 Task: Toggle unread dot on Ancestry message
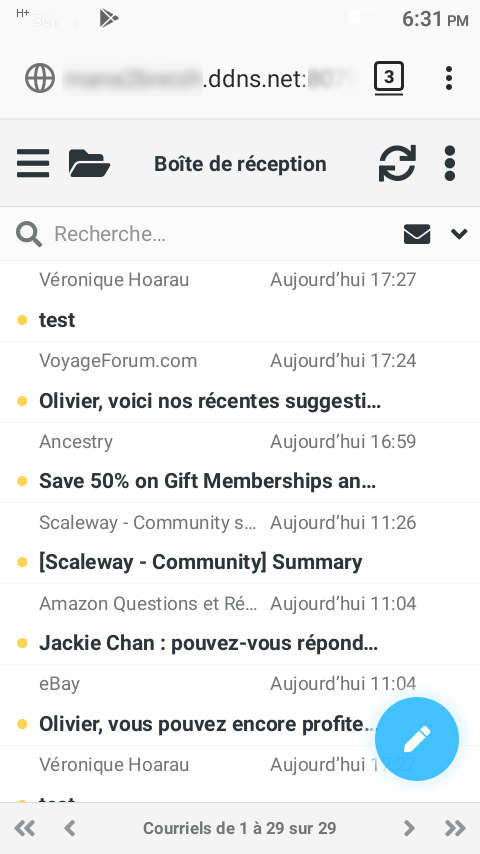[x=22, y=481]
